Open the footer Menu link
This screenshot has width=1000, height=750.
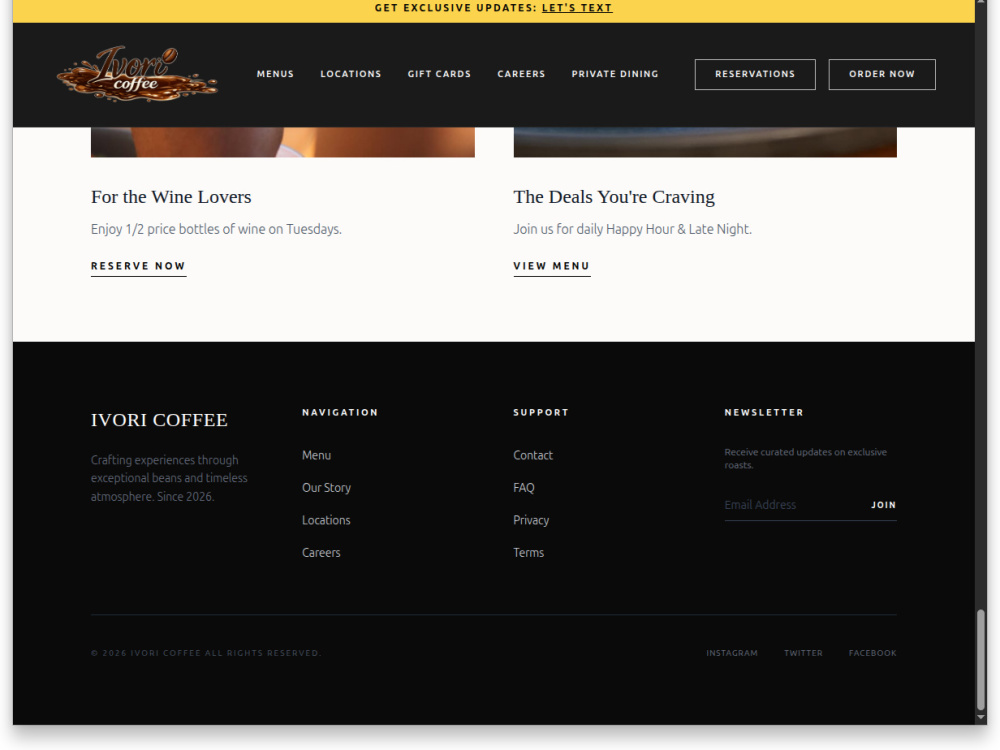(x=316, y=455)
